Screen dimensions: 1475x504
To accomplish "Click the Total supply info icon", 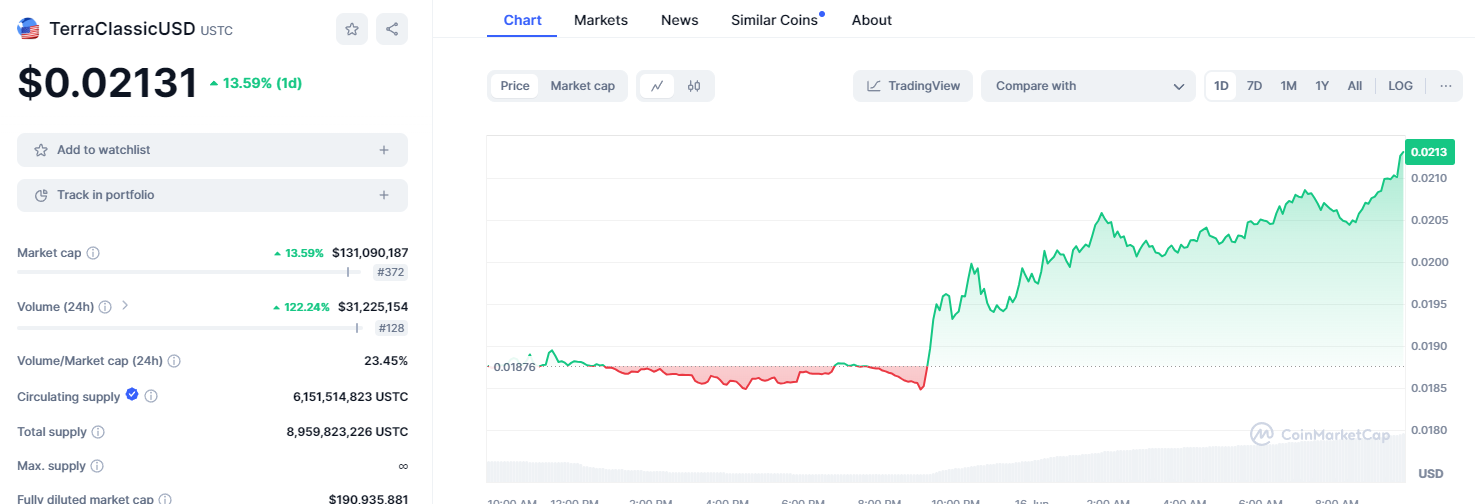I will [x=98, y=432].
